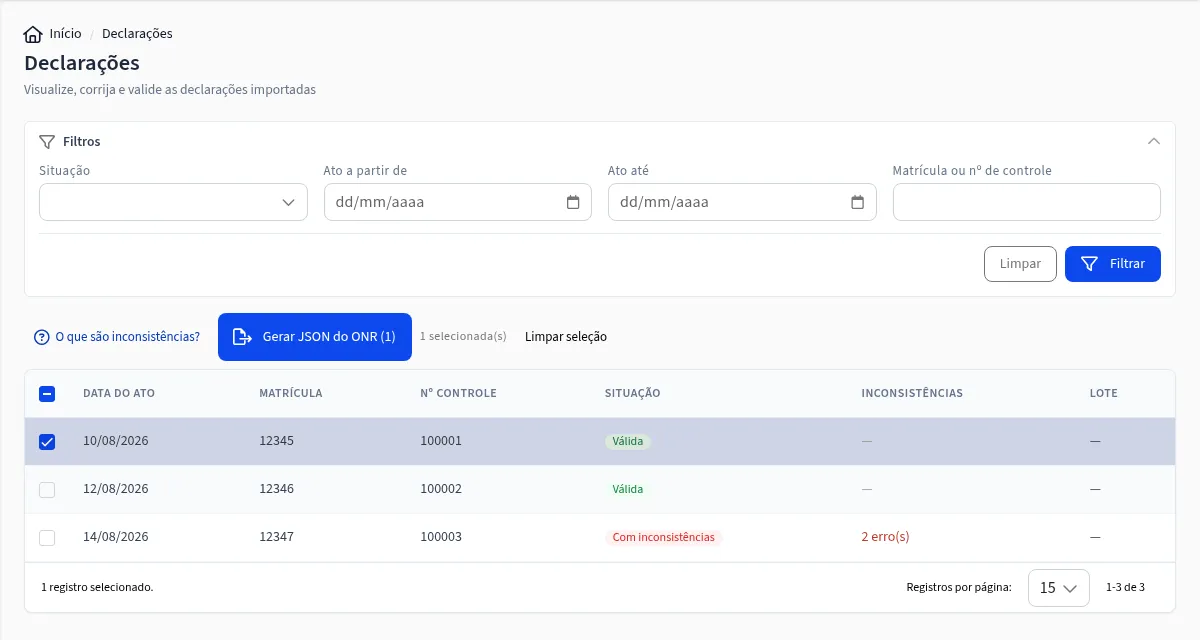This screenshot has height=640, width=1200.
Task: Click the control number 100001
Action: (441, 441)
